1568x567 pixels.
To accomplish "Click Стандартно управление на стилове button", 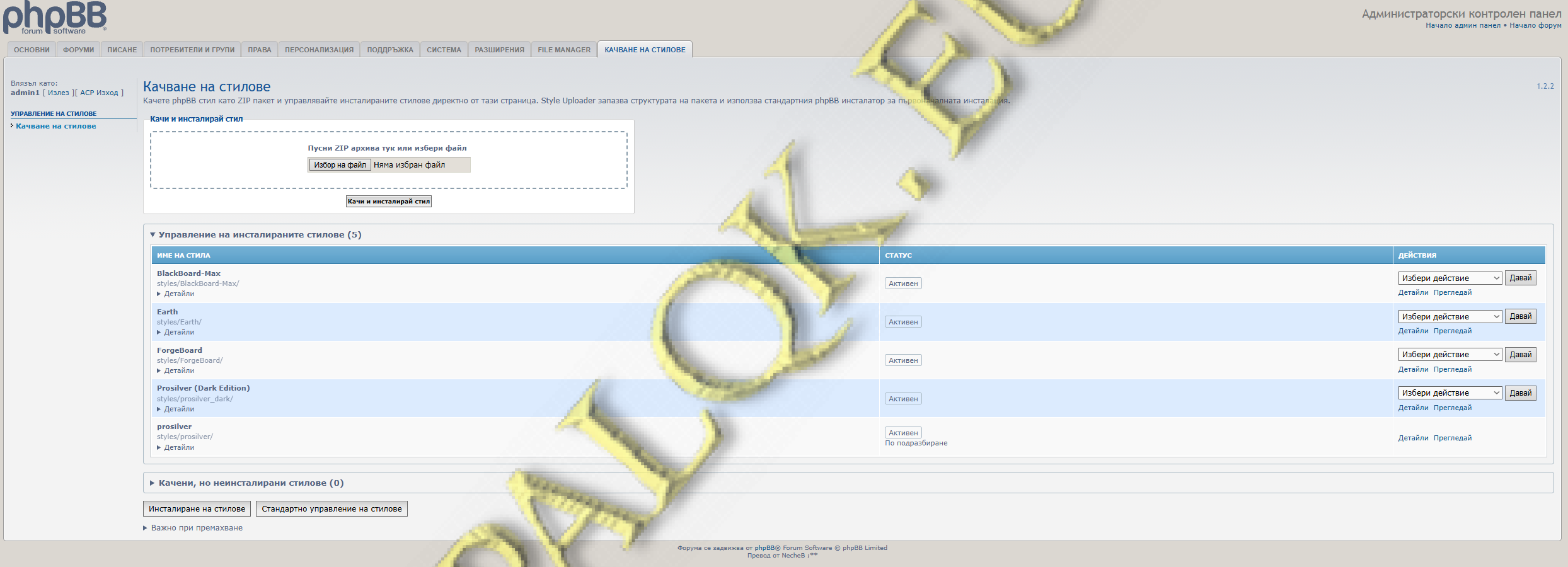I will pyautogui.click(x=331, y=509).
